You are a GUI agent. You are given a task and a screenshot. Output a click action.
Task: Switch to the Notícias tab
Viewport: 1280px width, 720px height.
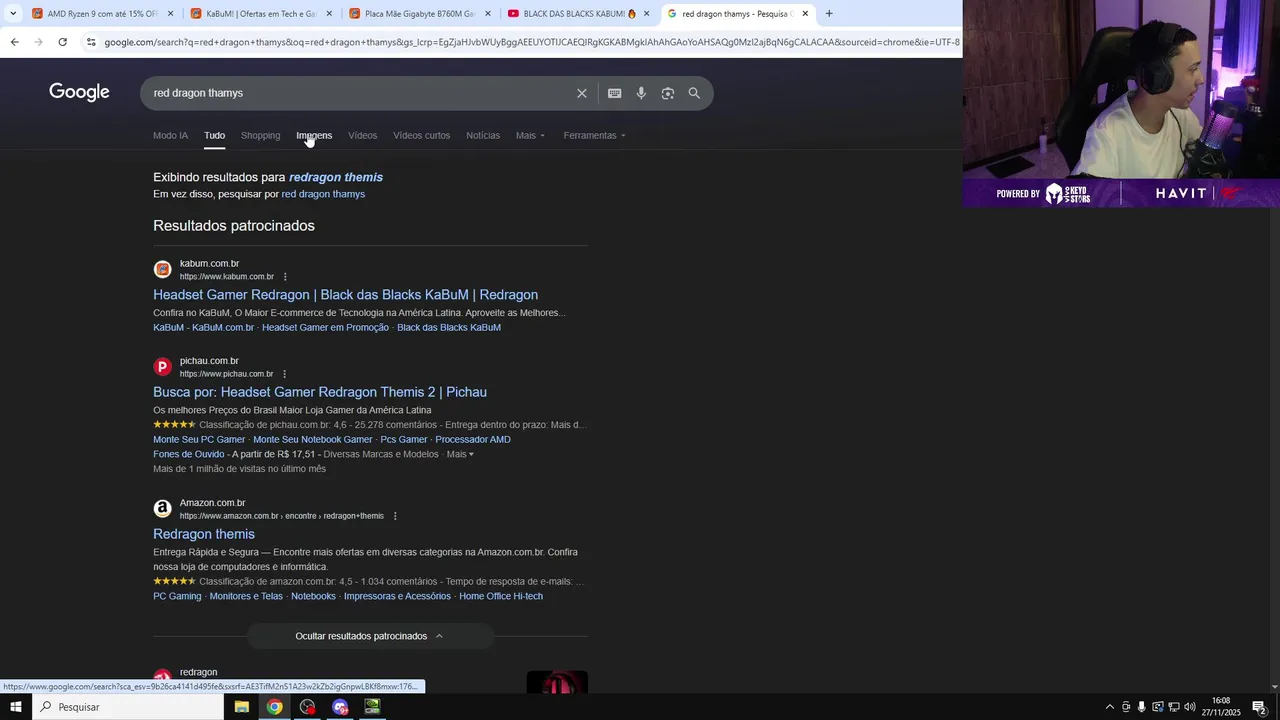483,135
